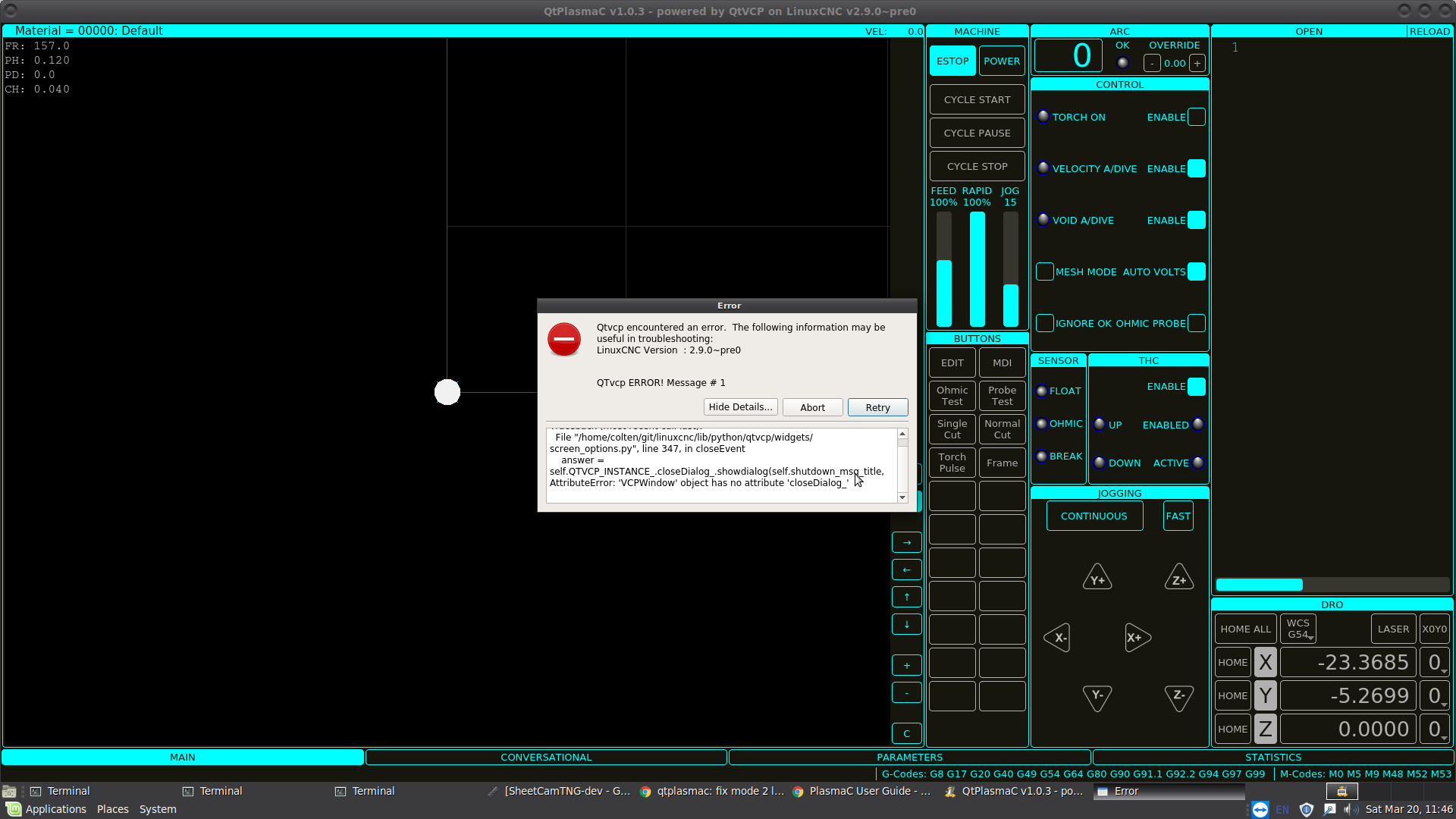Toggle Auto Volts checkbox
The height and width of the screenshot is (819, 1456).
tap(1197, 271)
